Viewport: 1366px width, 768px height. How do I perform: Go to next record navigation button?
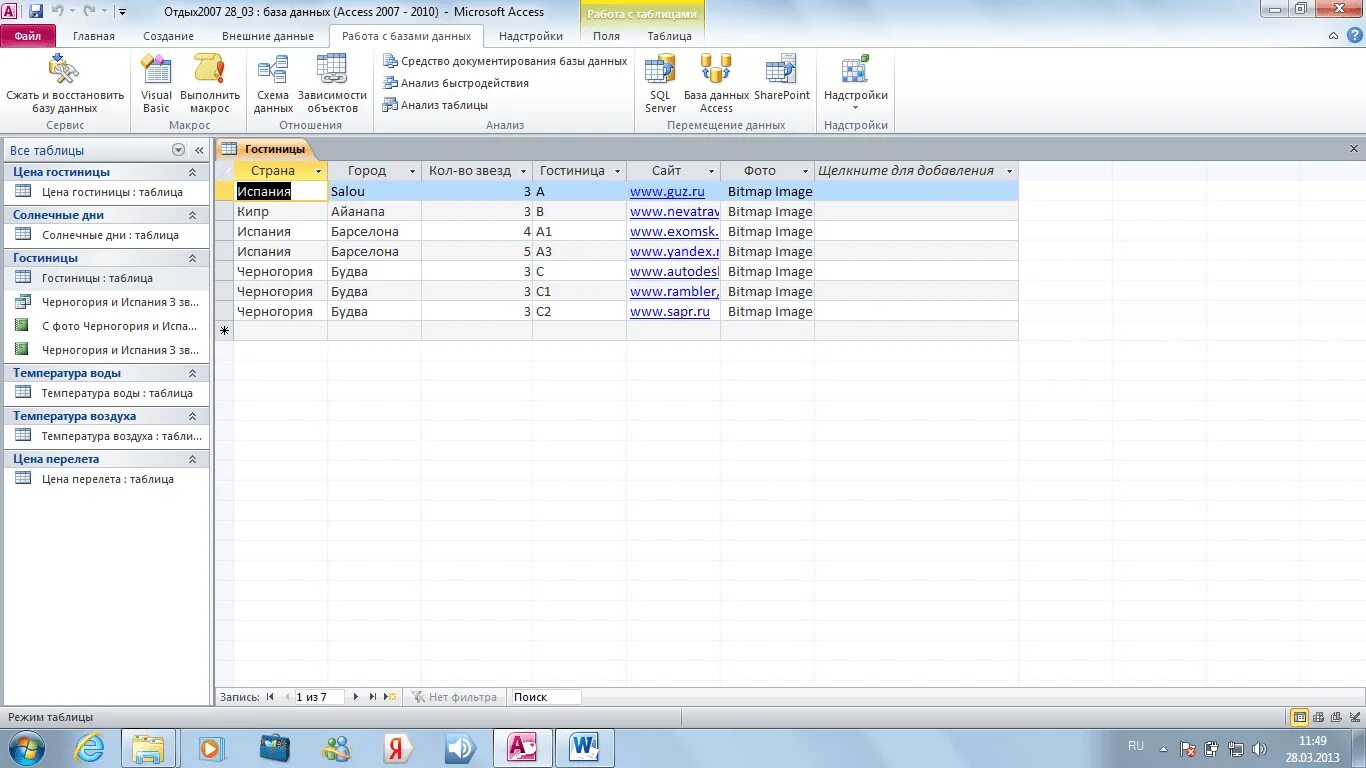pyautogui.click(x=358, y=697)
